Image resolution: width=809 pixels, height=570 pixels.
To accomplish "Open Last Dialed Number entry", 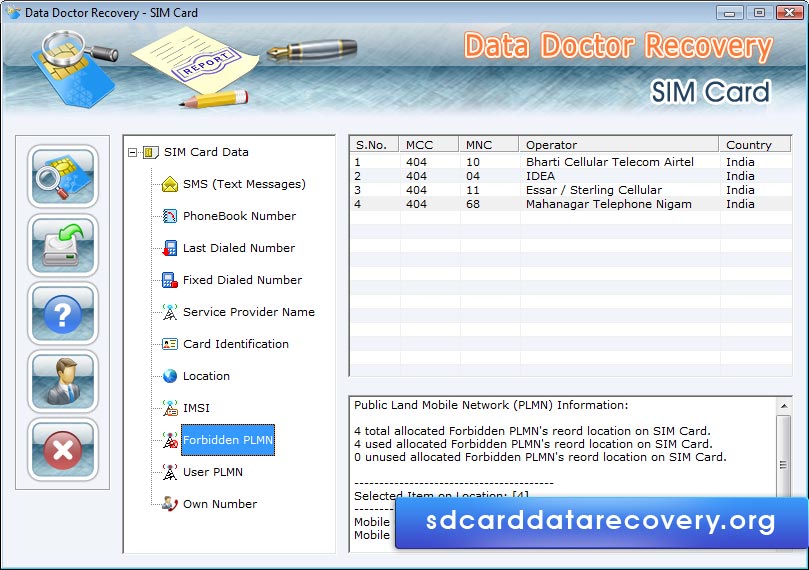I will click(239, 248).
